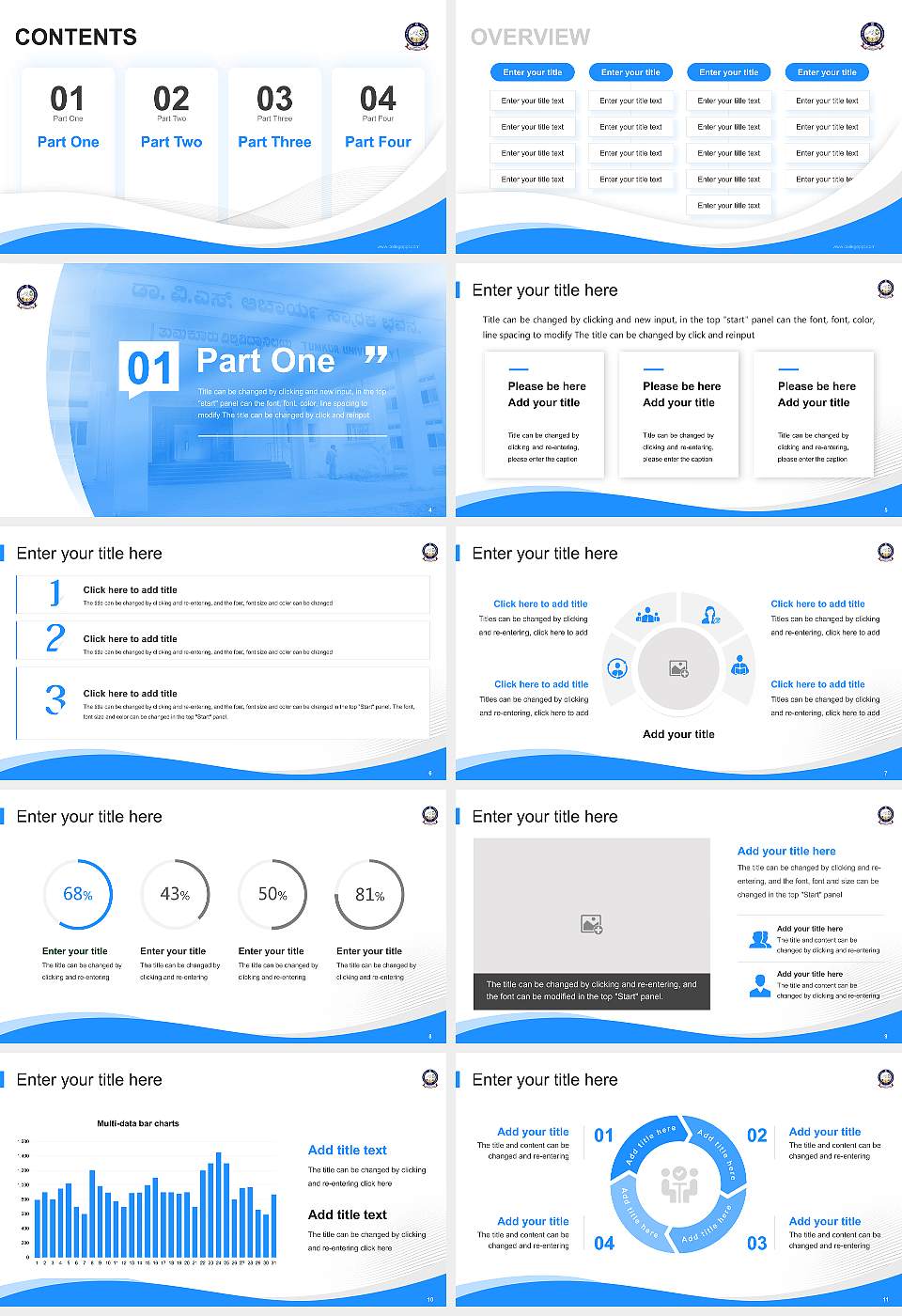
Task: Select the 50% progress ring
Action: (x=272, y=894)
